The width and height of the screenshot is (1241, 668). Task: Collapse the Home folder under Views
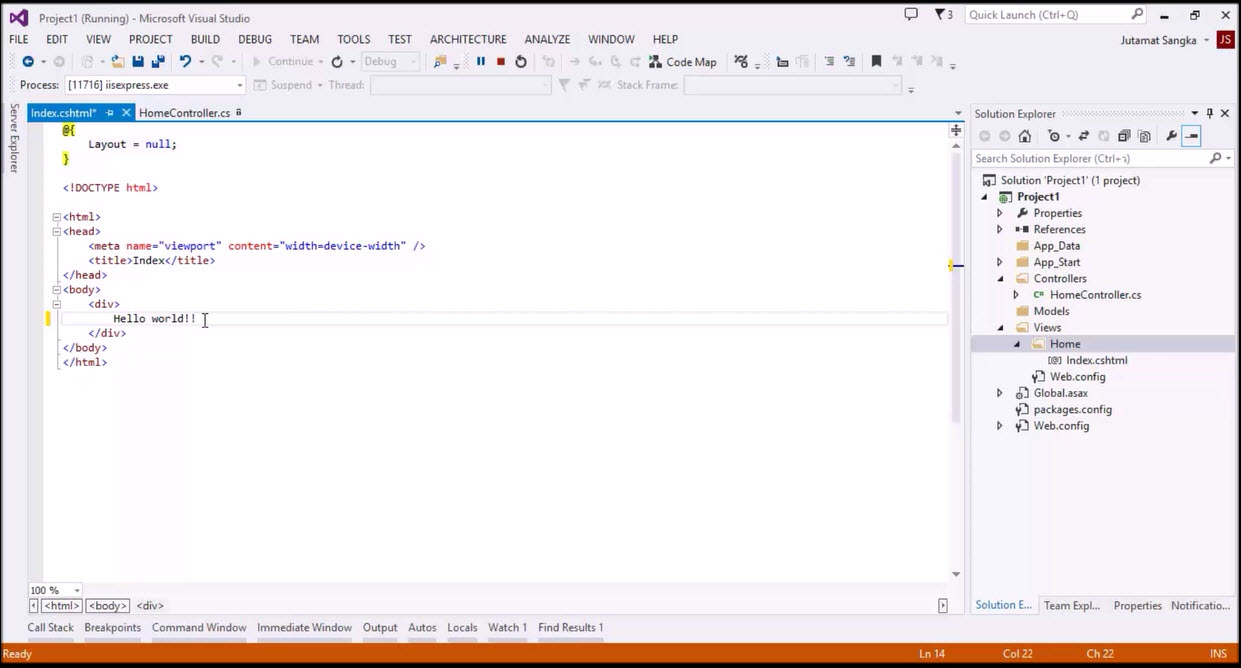1017,343
